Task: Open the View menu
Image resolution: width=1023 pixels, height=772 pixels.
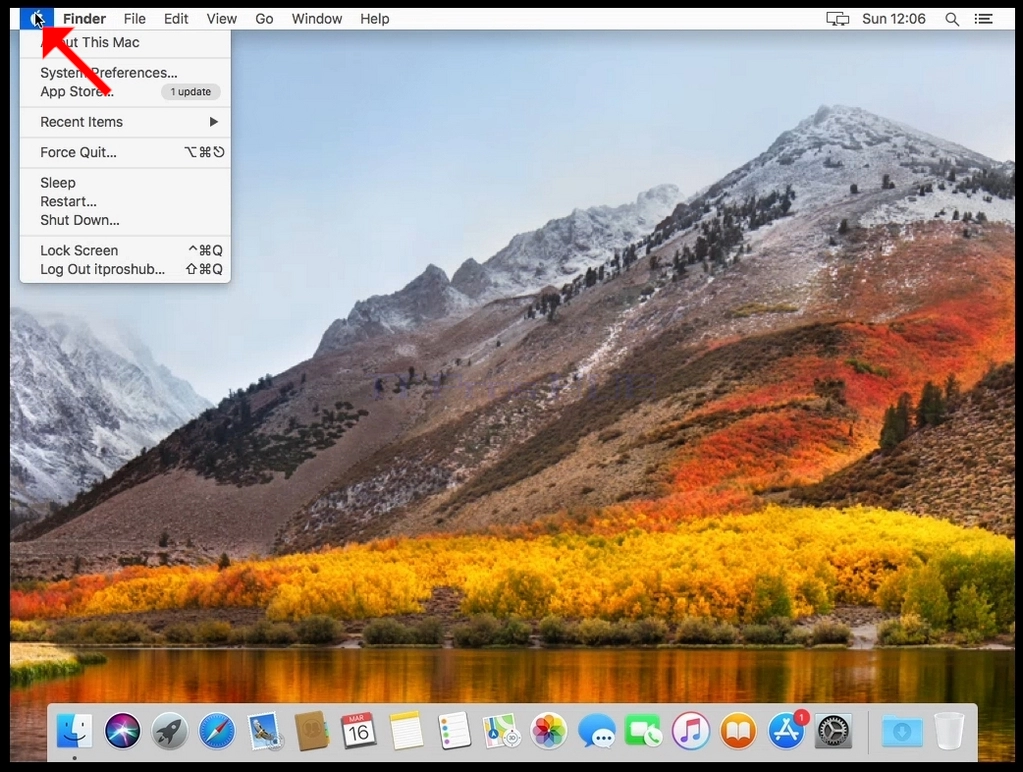Action: click(221, 19)
